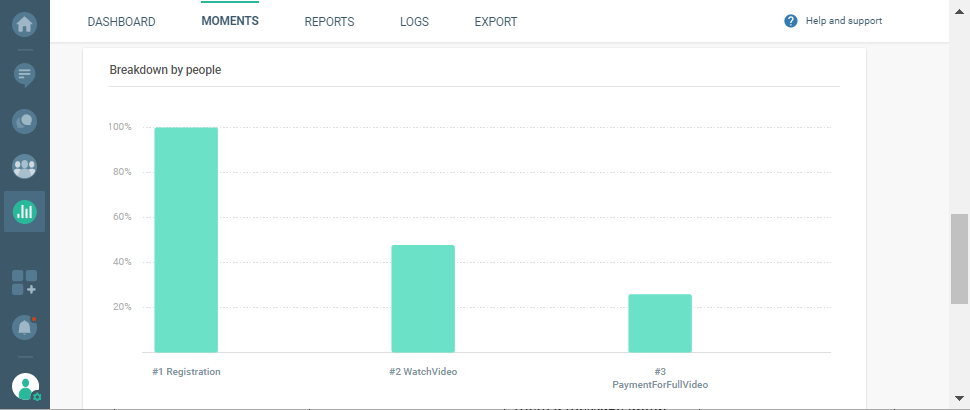This screenshot has width=970, height=410.
Task: Open the add apps grid icon
Action: [x=24, y=282]
